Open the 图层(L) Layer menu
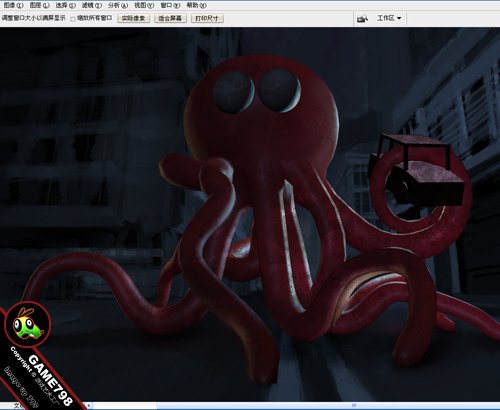 coord(39,5)
